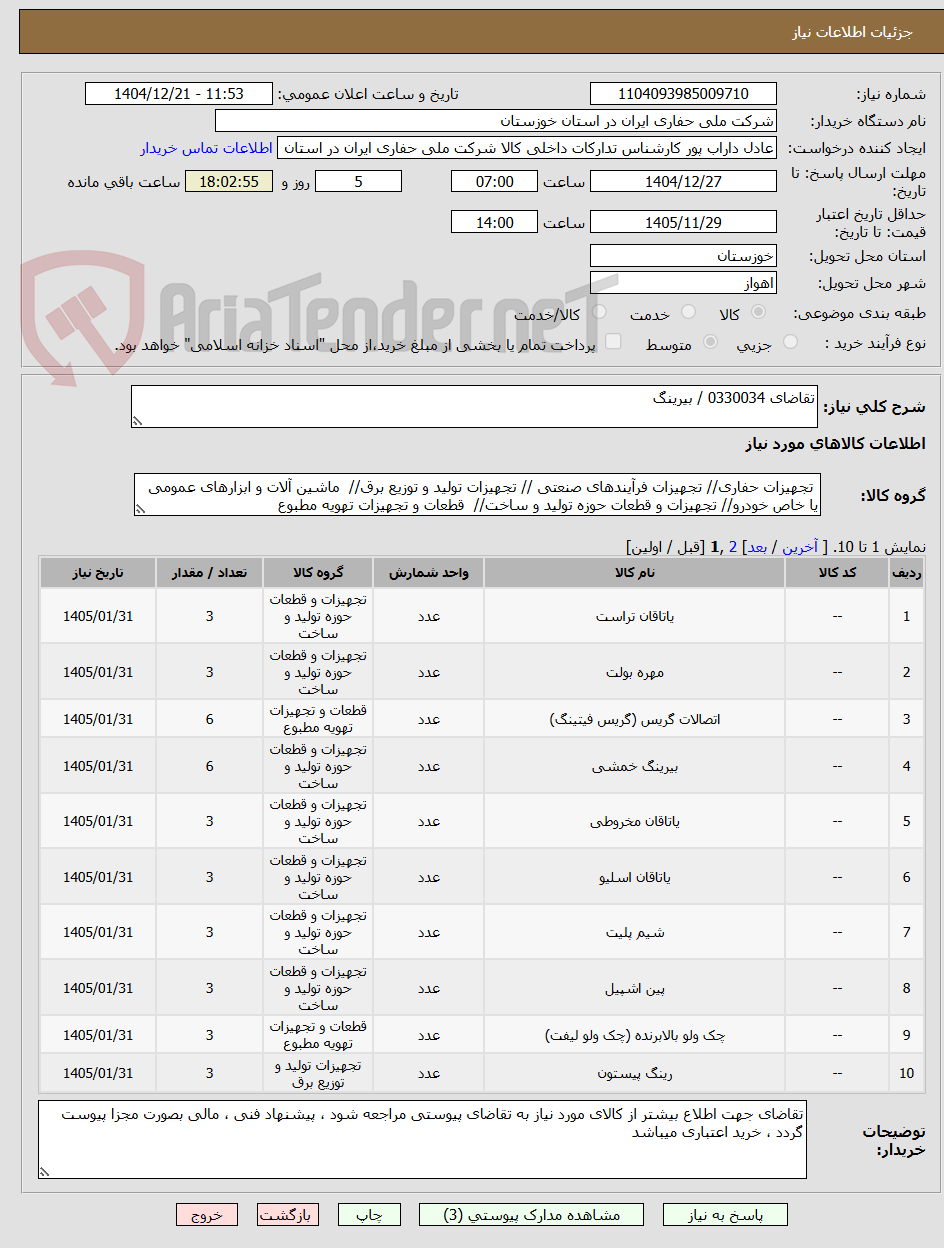Click the پاسخ به نیاز button
The height and width of the screenshot is (1248, 944).
click(x=725, y=1215)
